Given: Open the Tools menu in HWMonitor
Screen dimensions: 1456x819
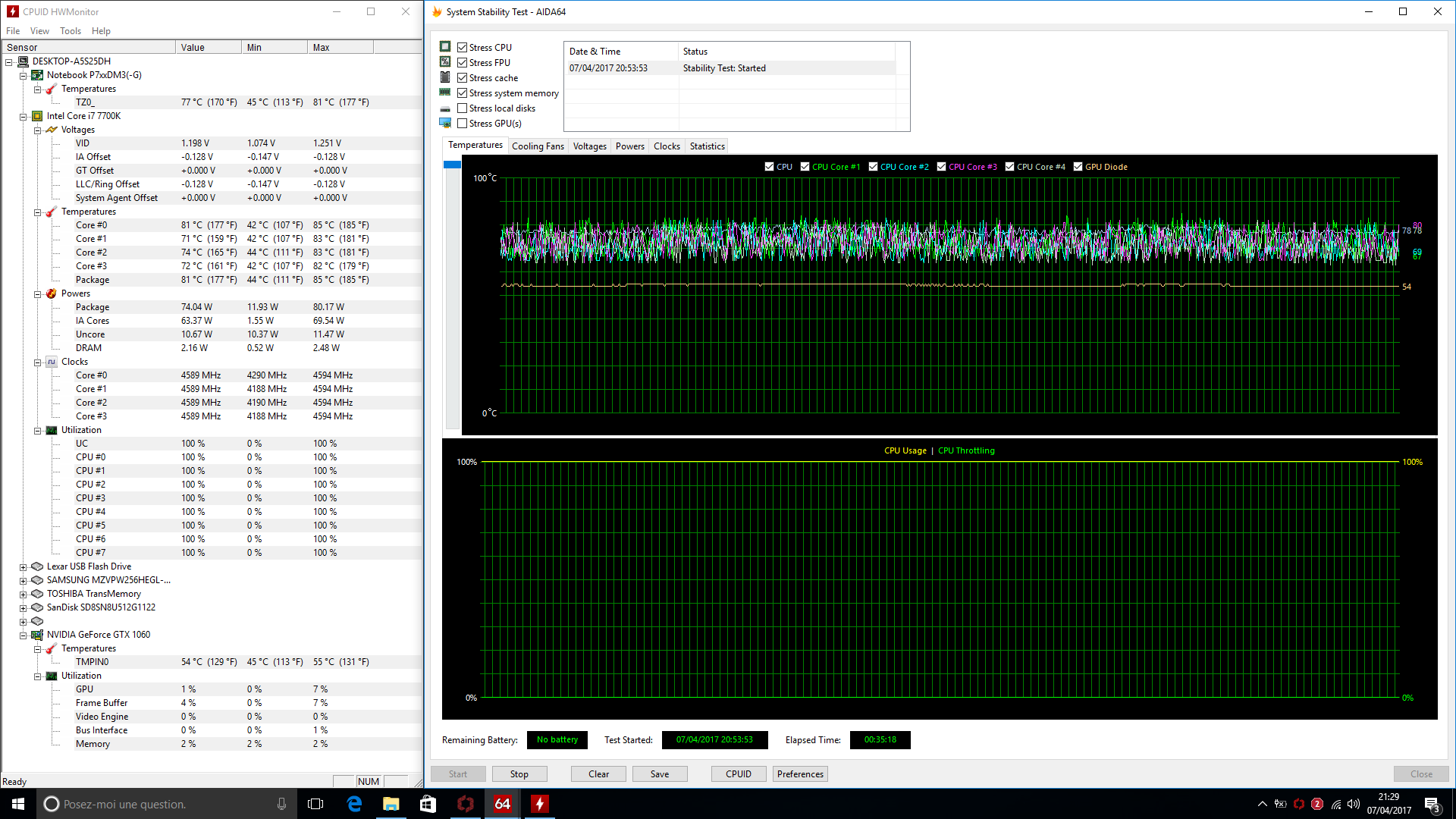Looking at the screenshot, I should [71, 31].
